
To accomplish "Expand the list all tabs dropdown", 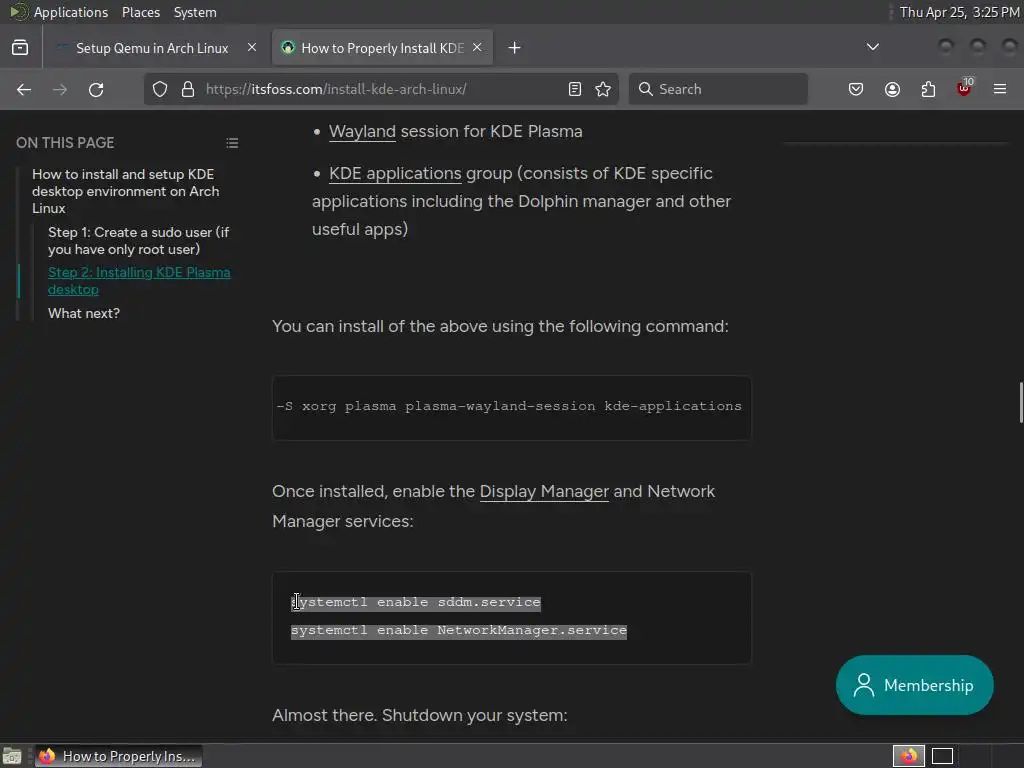I will 872,47.
